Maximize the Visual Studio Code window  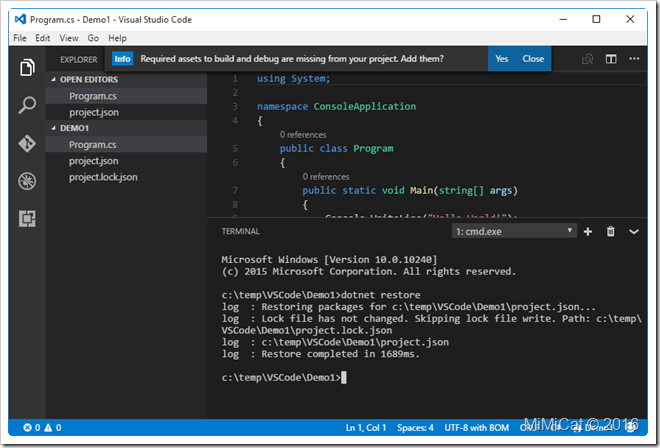click(596, 19)
